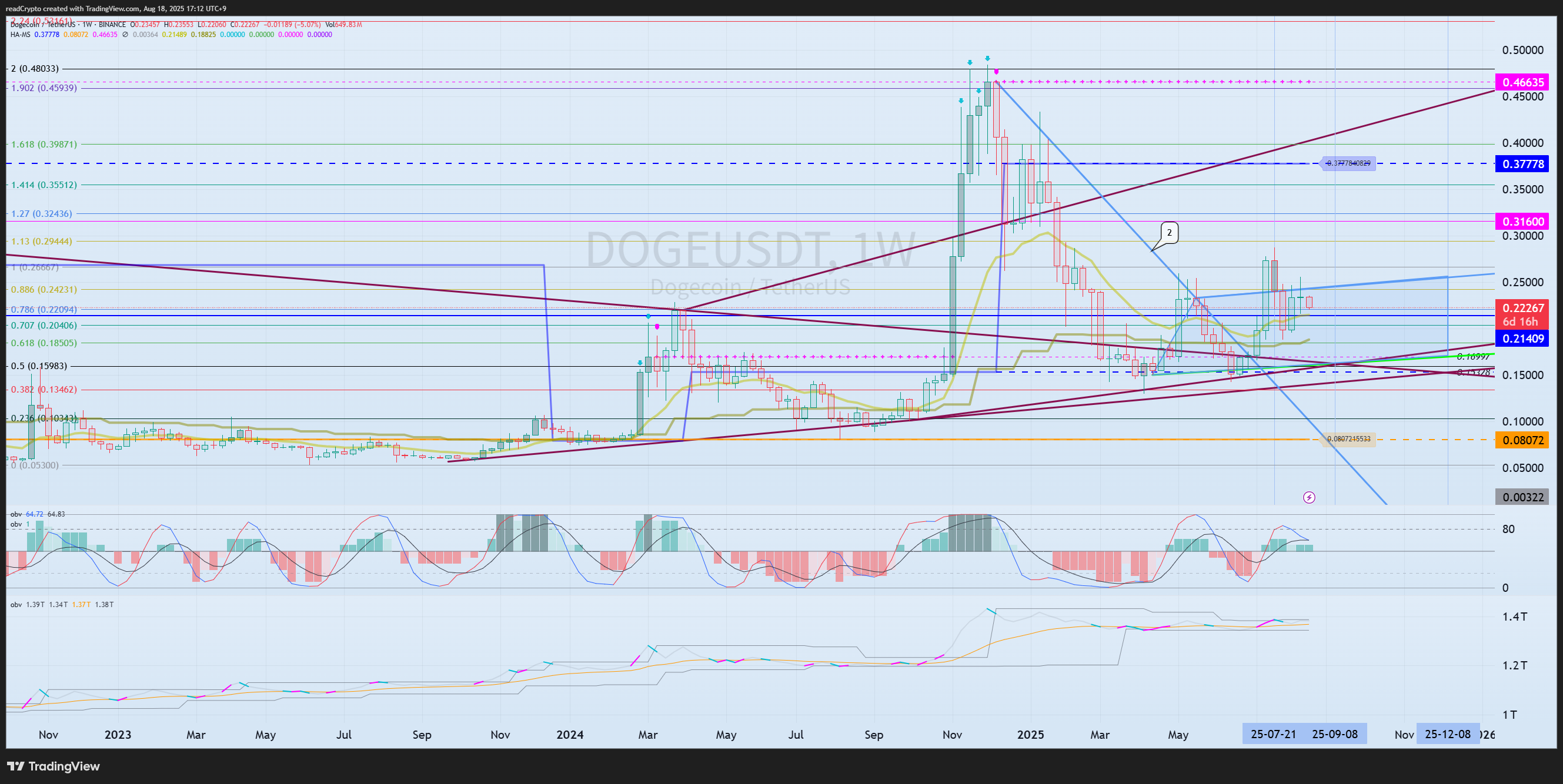Click the 0.50000 price axis tick
1563x784 pixels.
pos(1522,51)
